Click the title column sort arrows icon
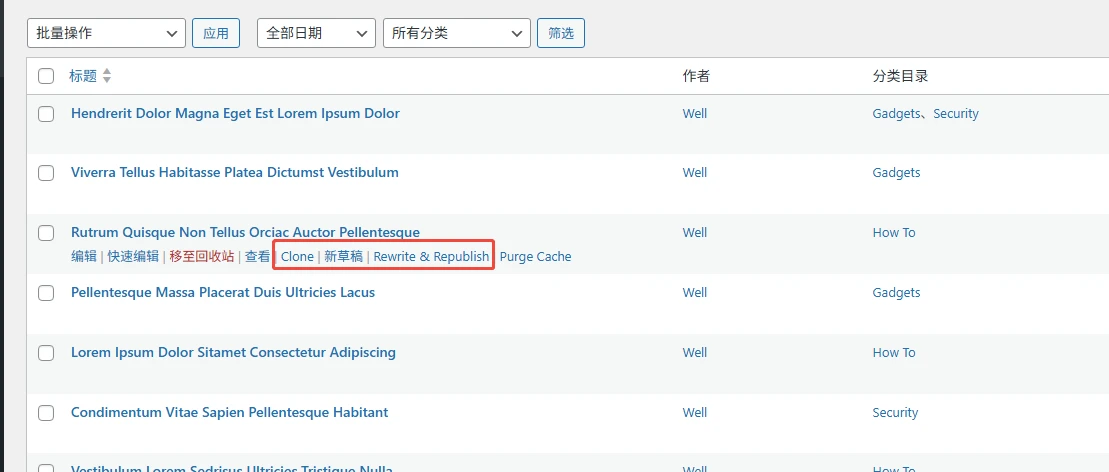The width and height of the screenshot is (1109, 472). [107, 76]
